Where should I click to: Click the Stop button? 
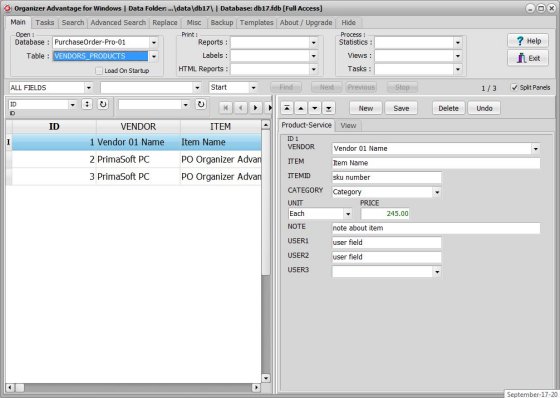(x=402, y=87)
